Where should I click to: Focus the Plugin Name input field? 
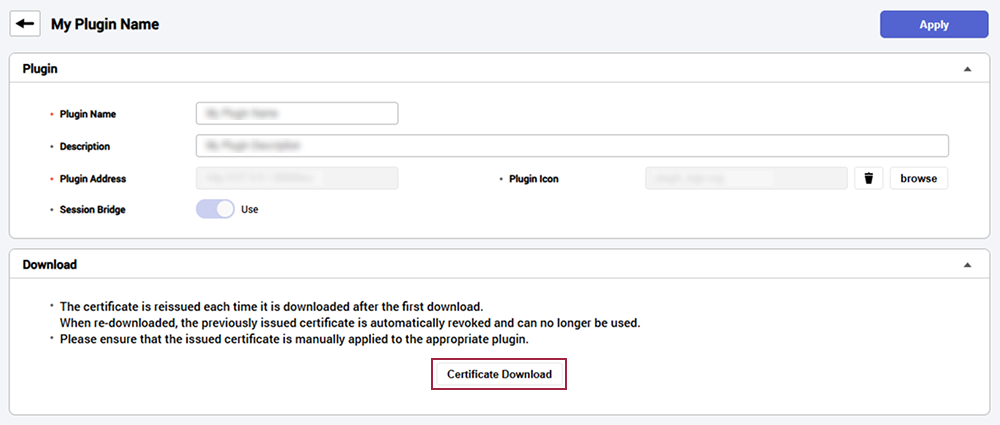[297, 114]
